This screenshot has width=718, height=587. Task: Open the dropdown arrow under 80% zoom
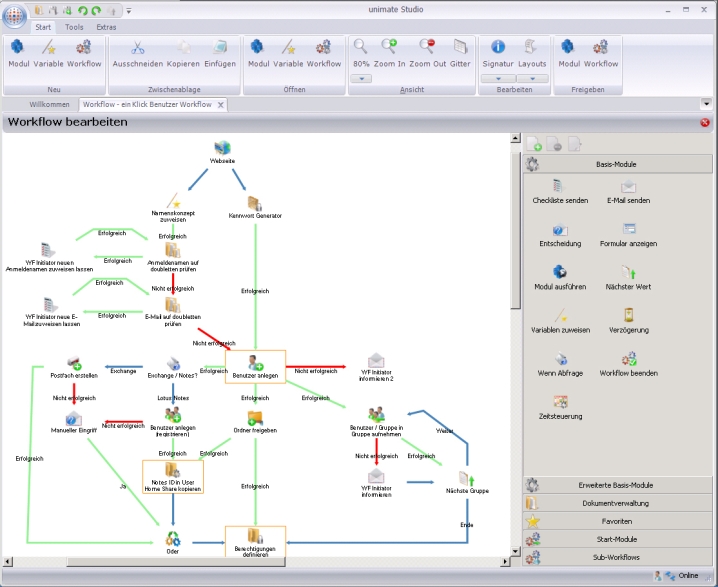pos(361,78)
